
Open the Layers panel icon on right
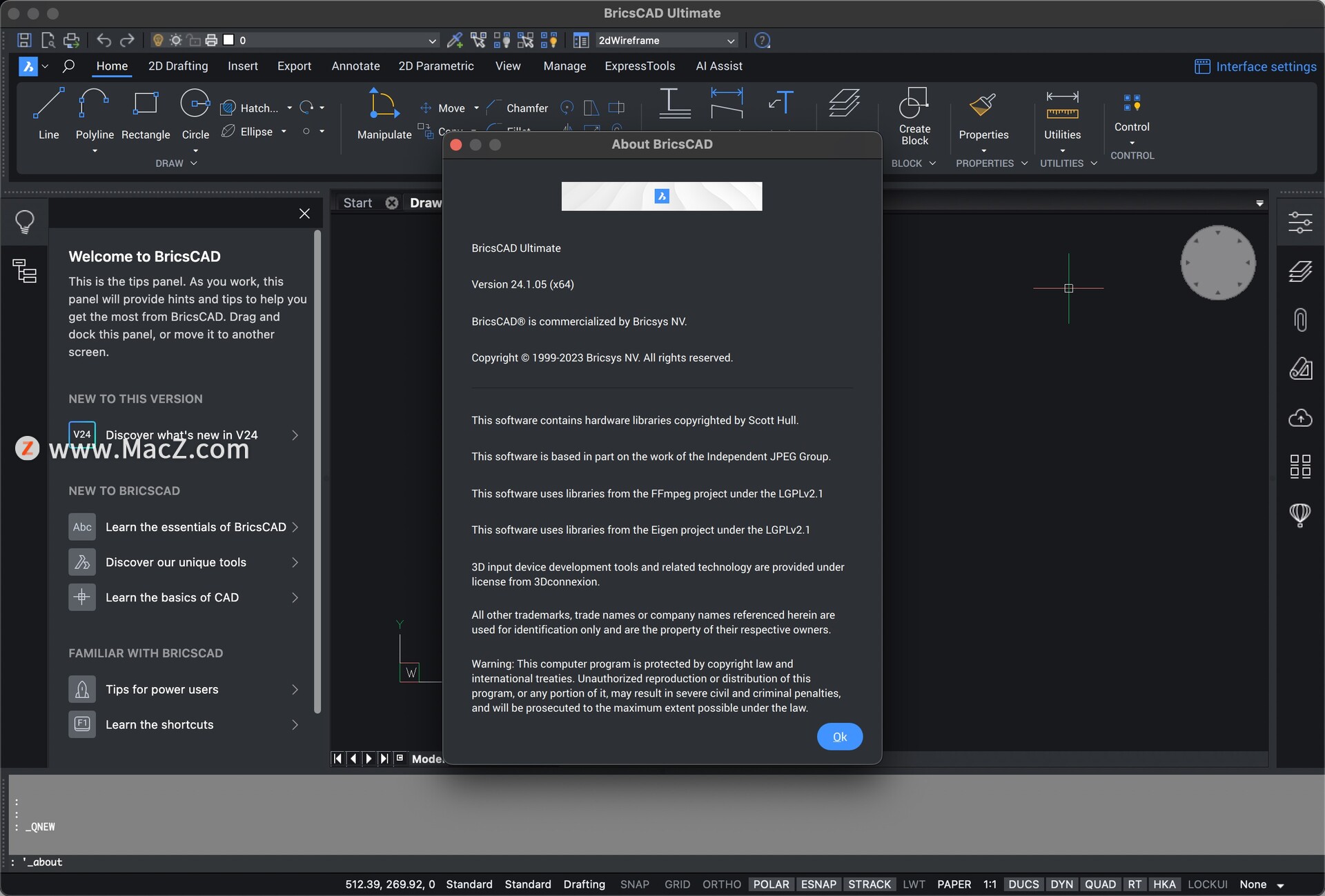tap(1300, 271)
